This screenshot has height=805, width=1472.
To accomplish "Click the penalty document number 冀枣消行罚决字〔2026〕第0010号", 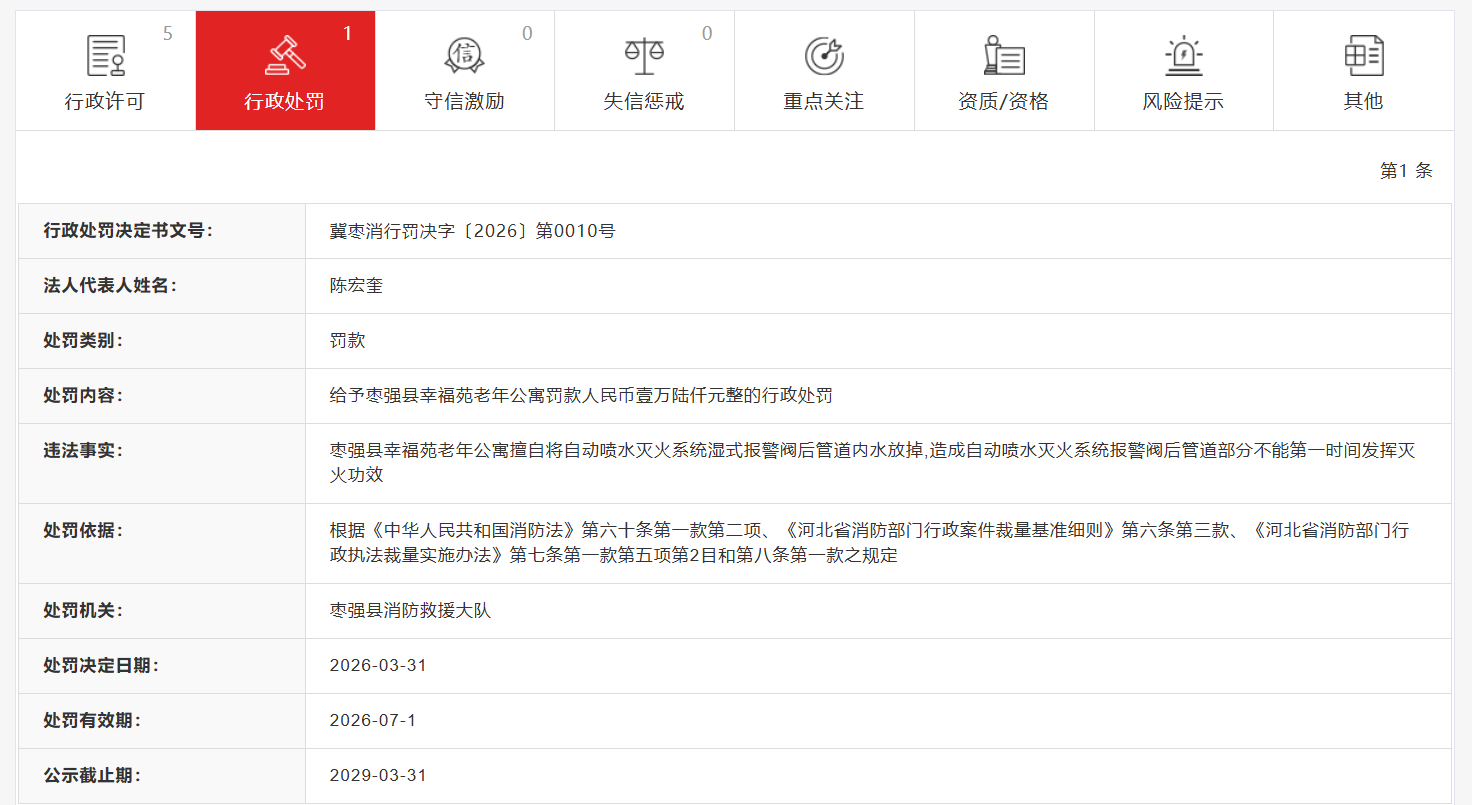I will coord(472,231).
